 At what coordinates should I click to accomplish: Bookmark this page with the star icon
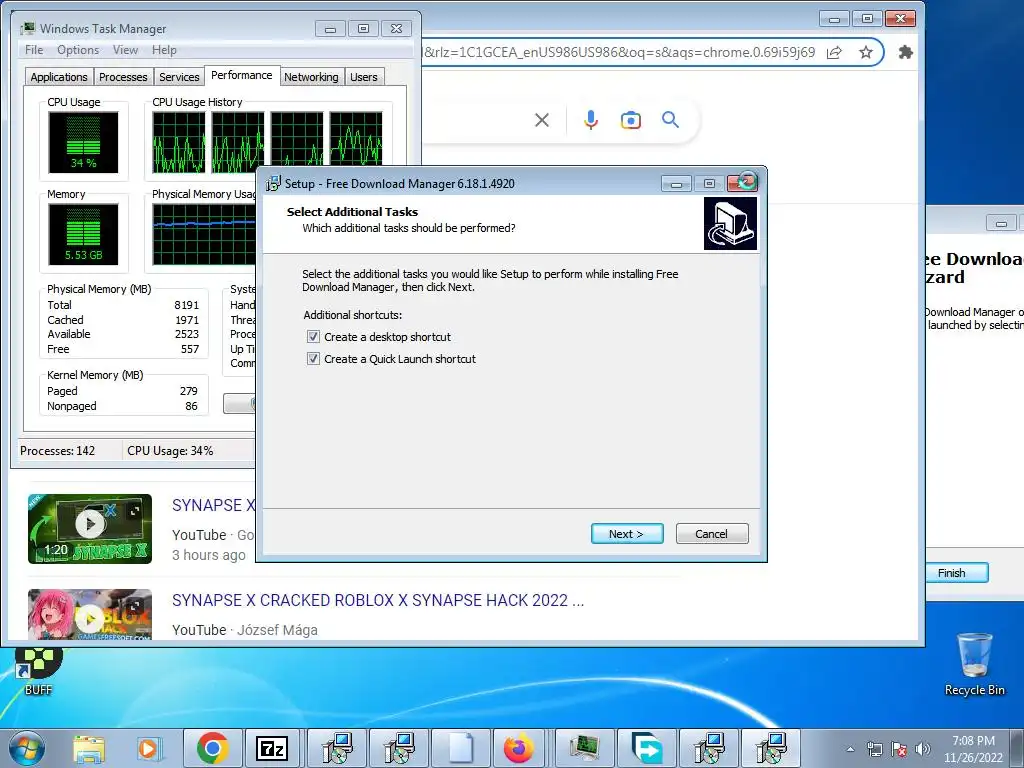866,52
